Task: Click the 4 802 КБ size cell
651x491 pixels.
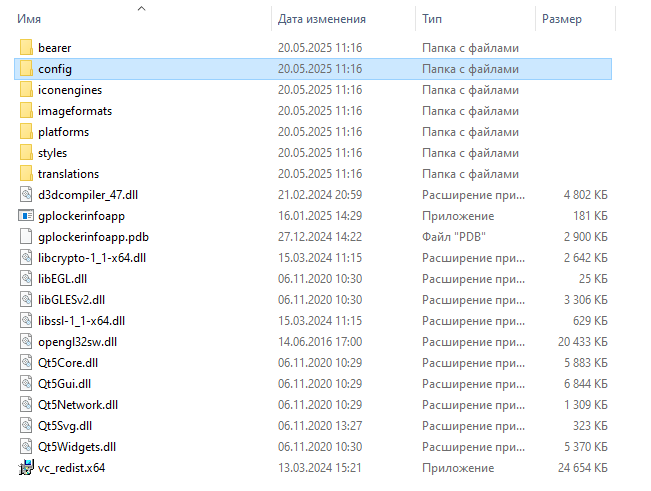Action: (585, 195)
